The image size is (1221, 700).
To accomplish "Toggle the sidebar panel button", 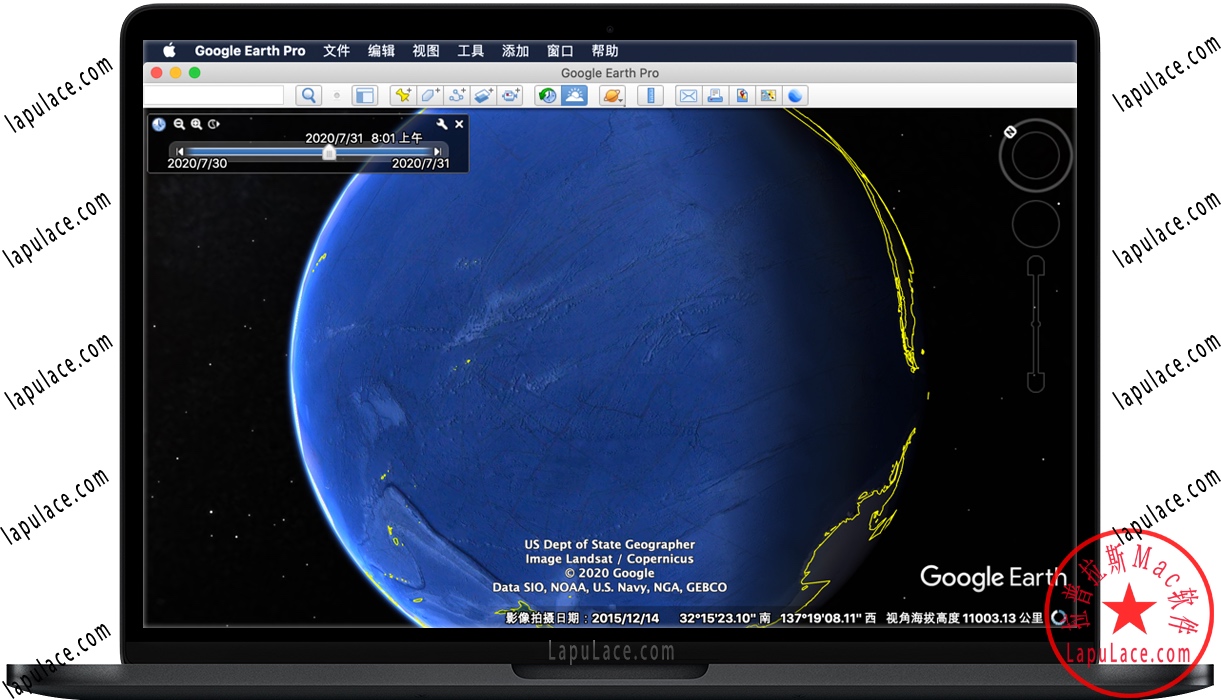I will (365, 96).
